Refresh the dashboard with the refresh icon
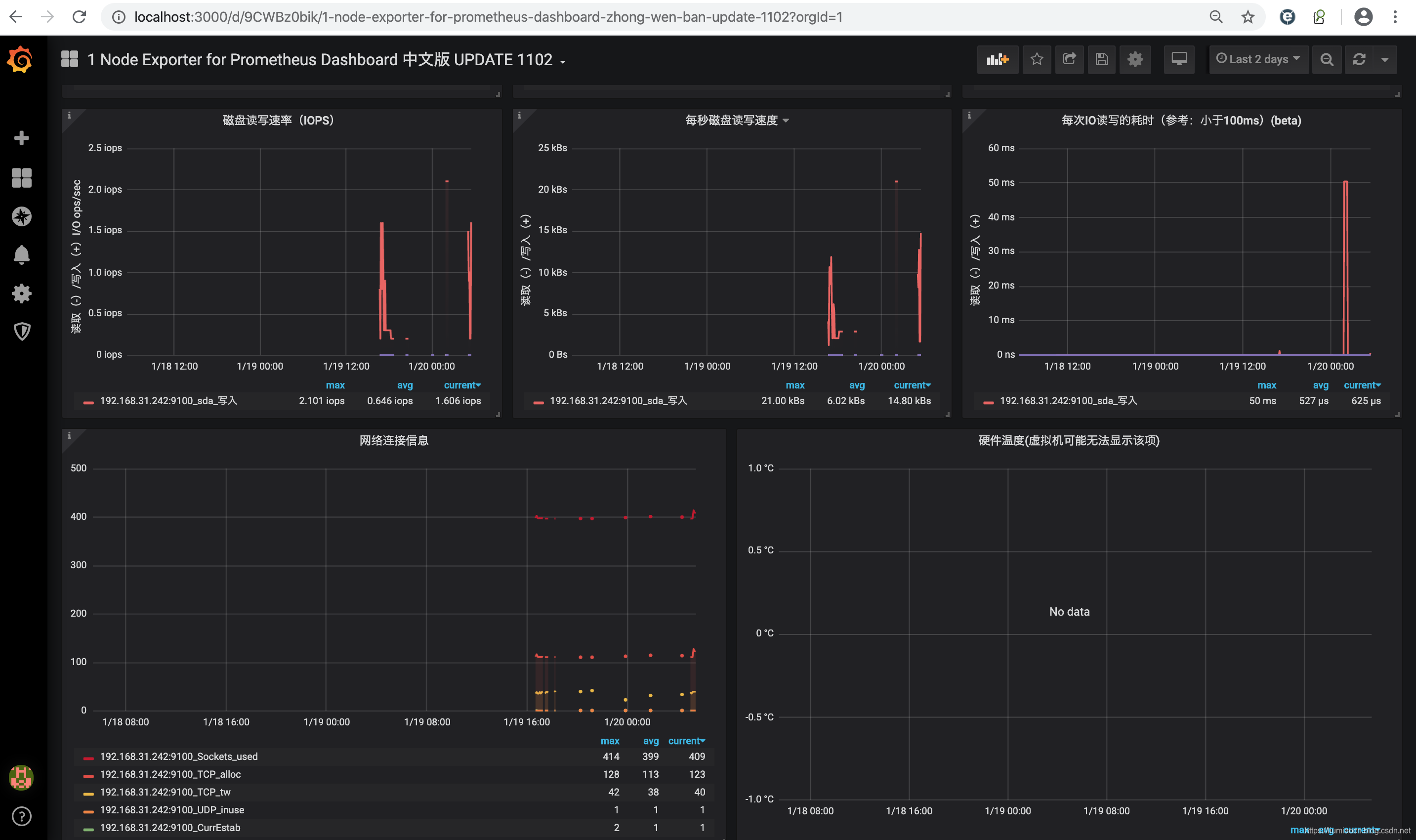 tap(1359, 59)
